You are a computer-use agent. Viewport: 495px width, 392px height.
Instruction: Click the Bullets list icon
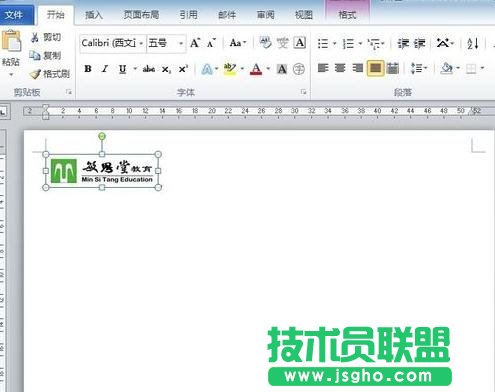pyautogui.click(x=323, y=43)
